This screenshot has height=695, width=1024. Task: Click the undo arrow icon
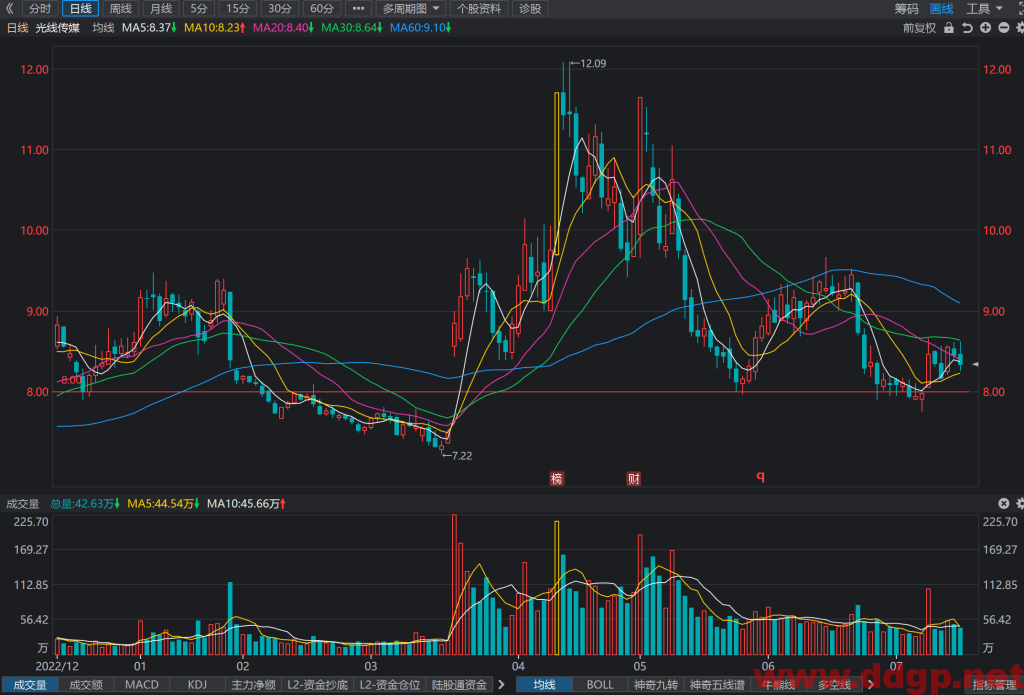pos(967,28)
